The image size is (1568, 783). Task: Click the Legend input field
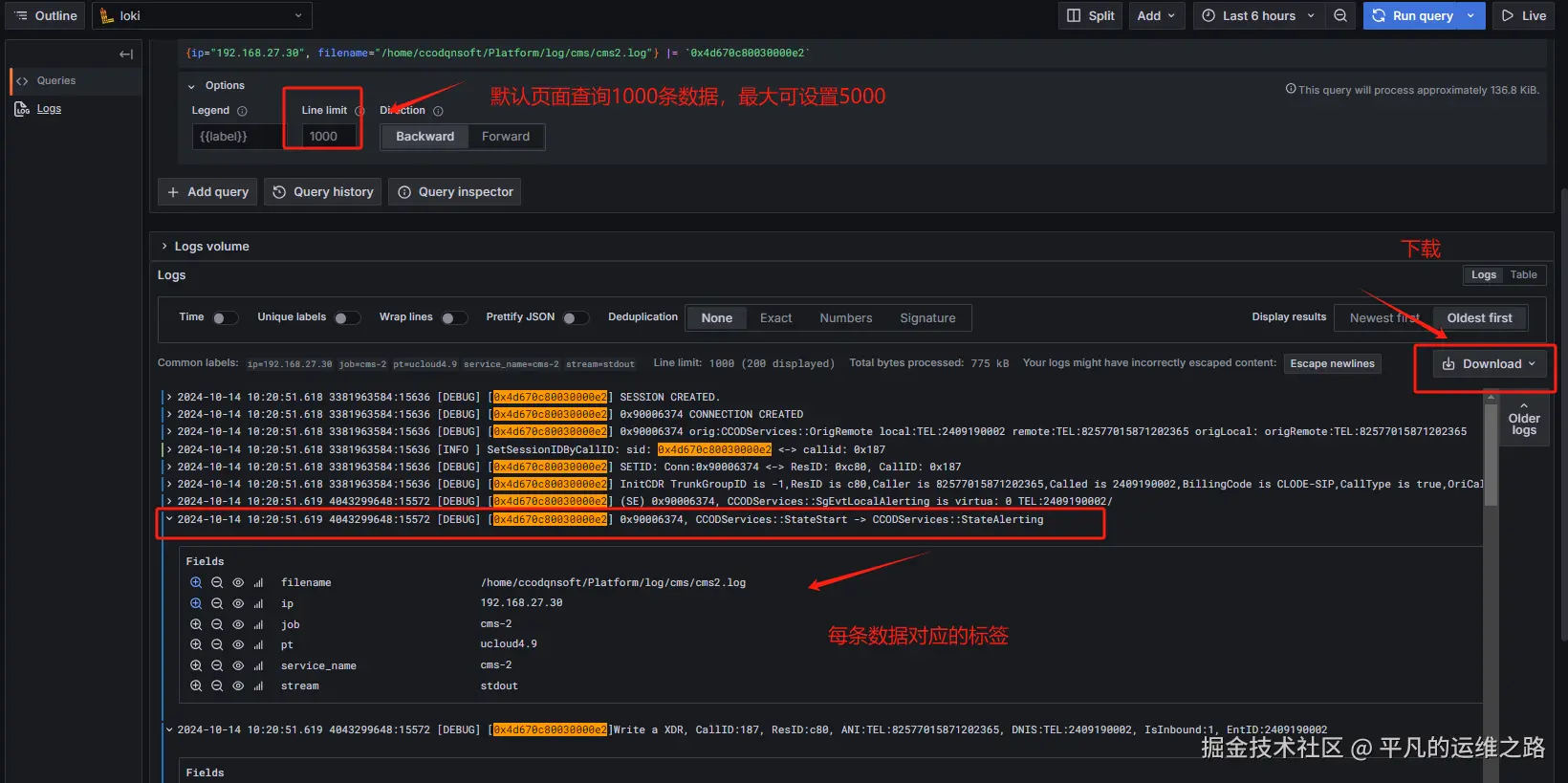click(x=236, y=137)
